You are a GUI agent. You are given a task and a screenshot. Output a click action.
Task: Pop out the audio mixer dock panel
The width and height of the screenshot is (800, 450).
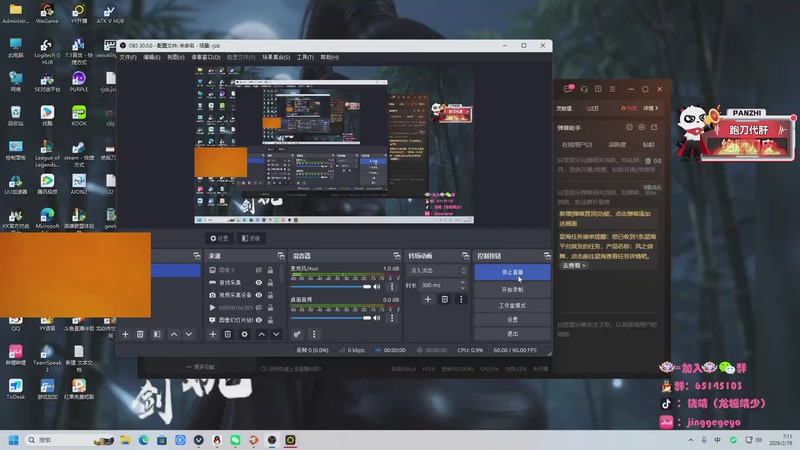(396, 256)
